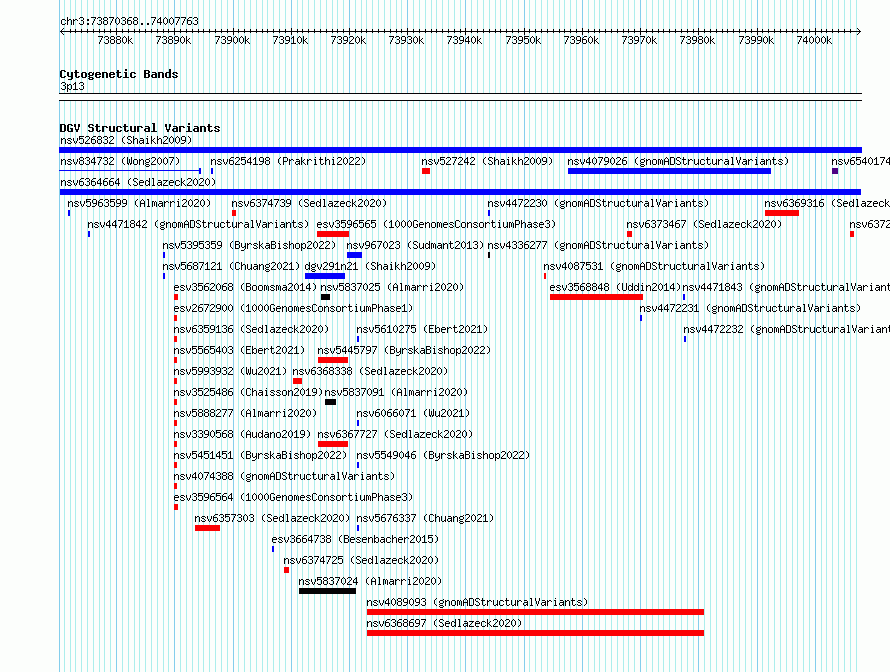Open nsv4471842 gnomAD variant label
Viewport: 890px width, 672px height.
click(198, 224)
